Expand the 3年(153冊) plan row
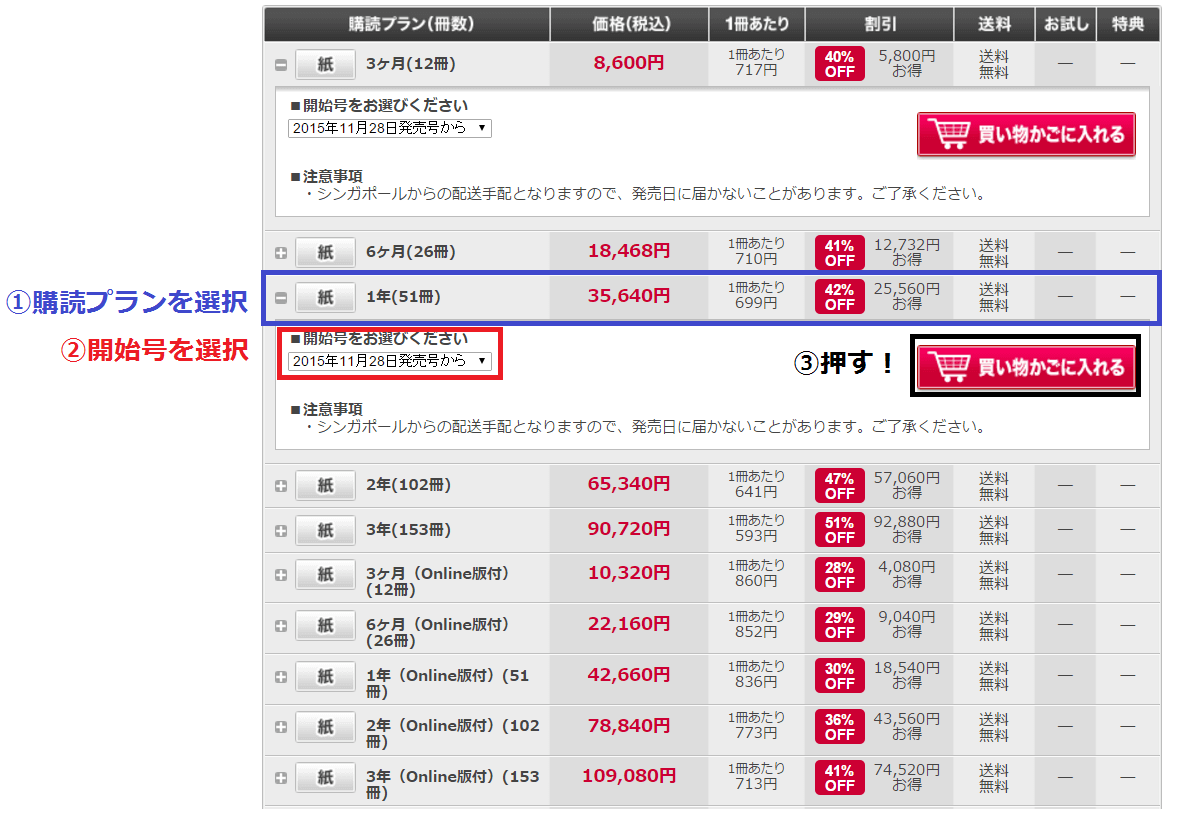Viewport: 1180px width, 820px height. (280, 530)
